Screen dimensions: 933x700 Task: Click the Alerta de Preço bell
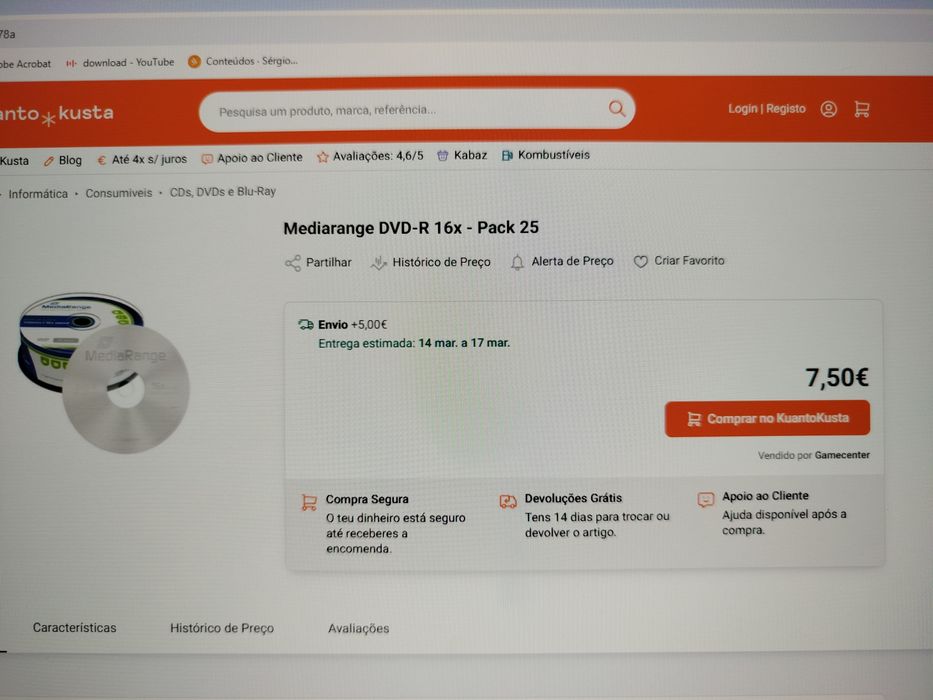click(517, 262)
